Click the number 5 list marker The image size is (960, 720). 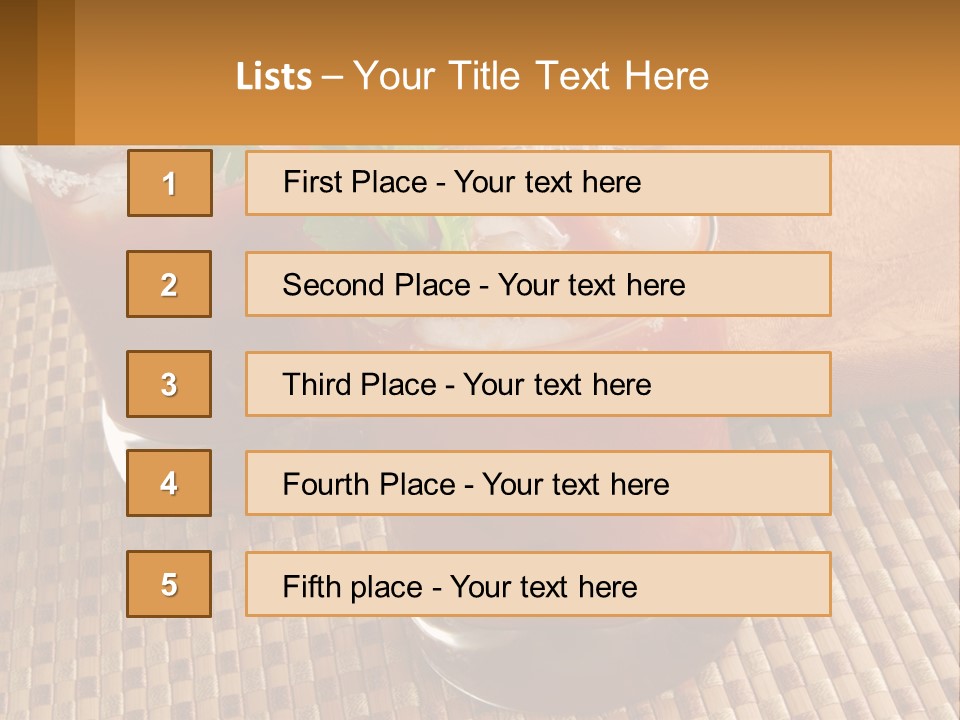pyautogui.click(x=169, y=584)
